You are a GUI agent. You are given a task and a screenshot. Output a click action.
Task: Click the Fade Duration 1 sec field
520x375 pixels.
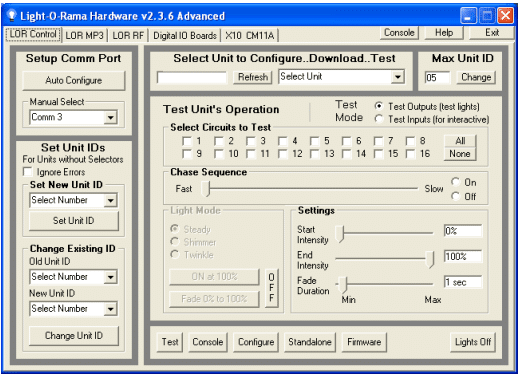[463, 282]
